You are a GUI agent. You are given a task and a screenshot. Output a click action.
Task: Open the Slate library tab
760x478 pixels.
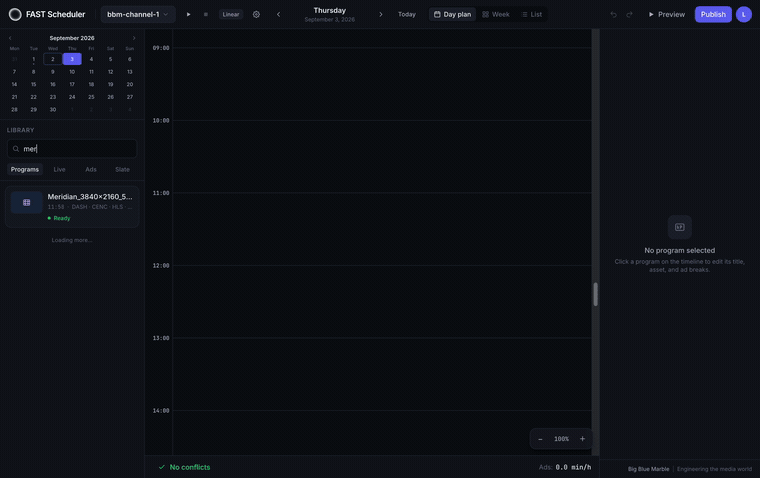(122, 169)
